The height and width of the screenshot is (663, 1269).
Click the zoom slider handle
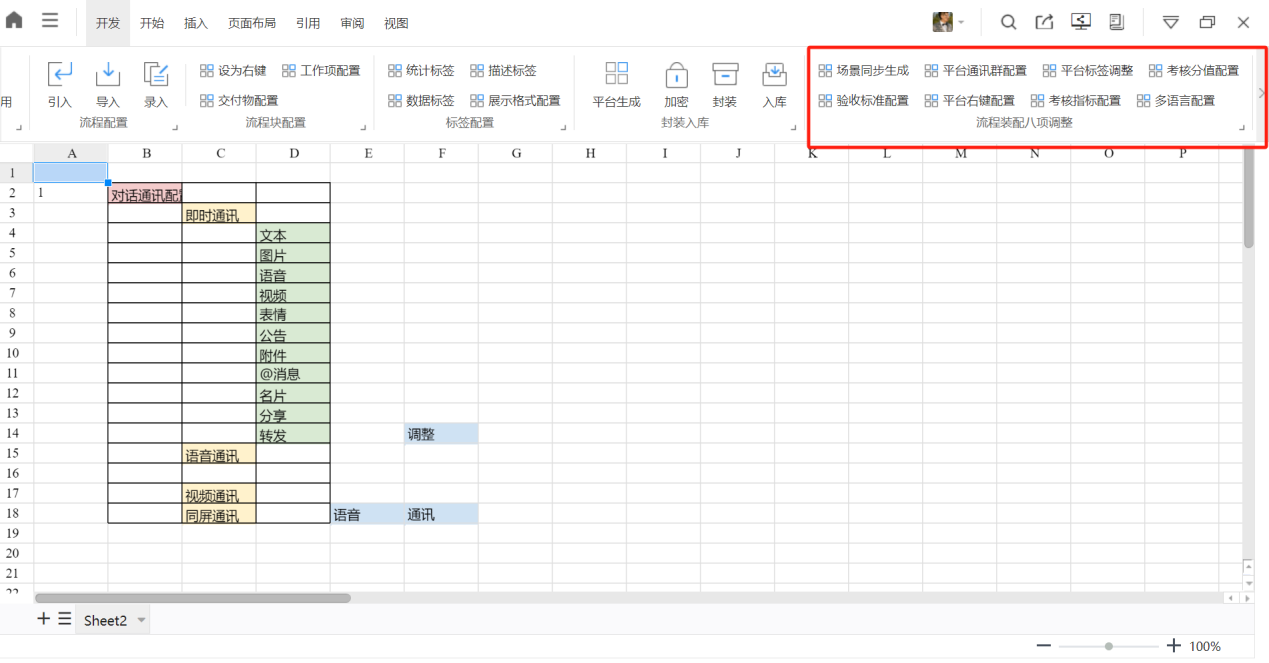(1109, 646)
